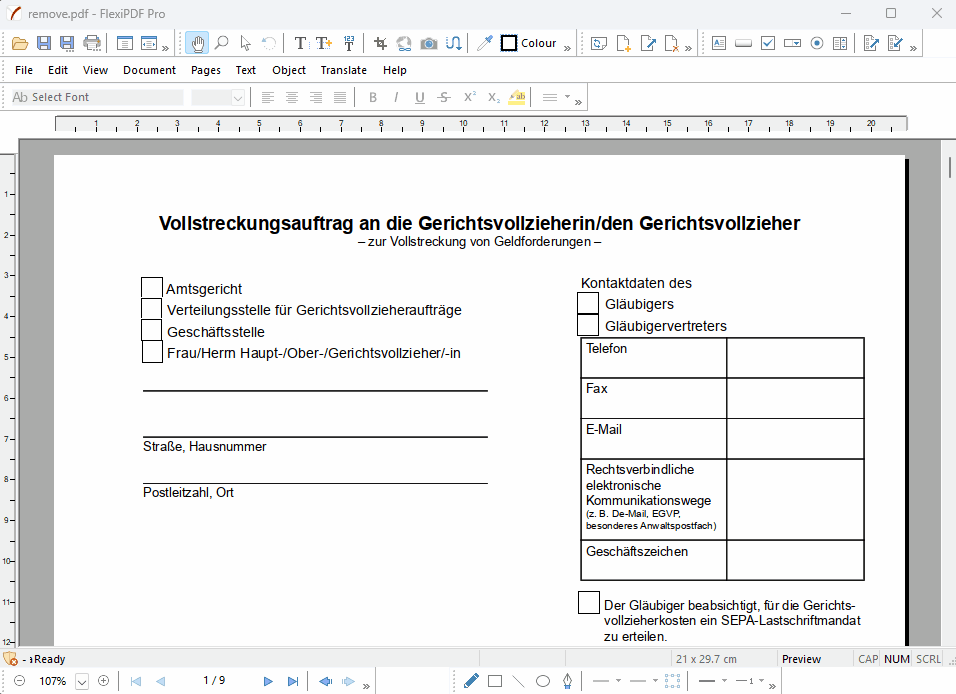This screenshot has height=694, width=956.
Task: Check the Geschäftsstelle box
Action: tap(152, 330)
